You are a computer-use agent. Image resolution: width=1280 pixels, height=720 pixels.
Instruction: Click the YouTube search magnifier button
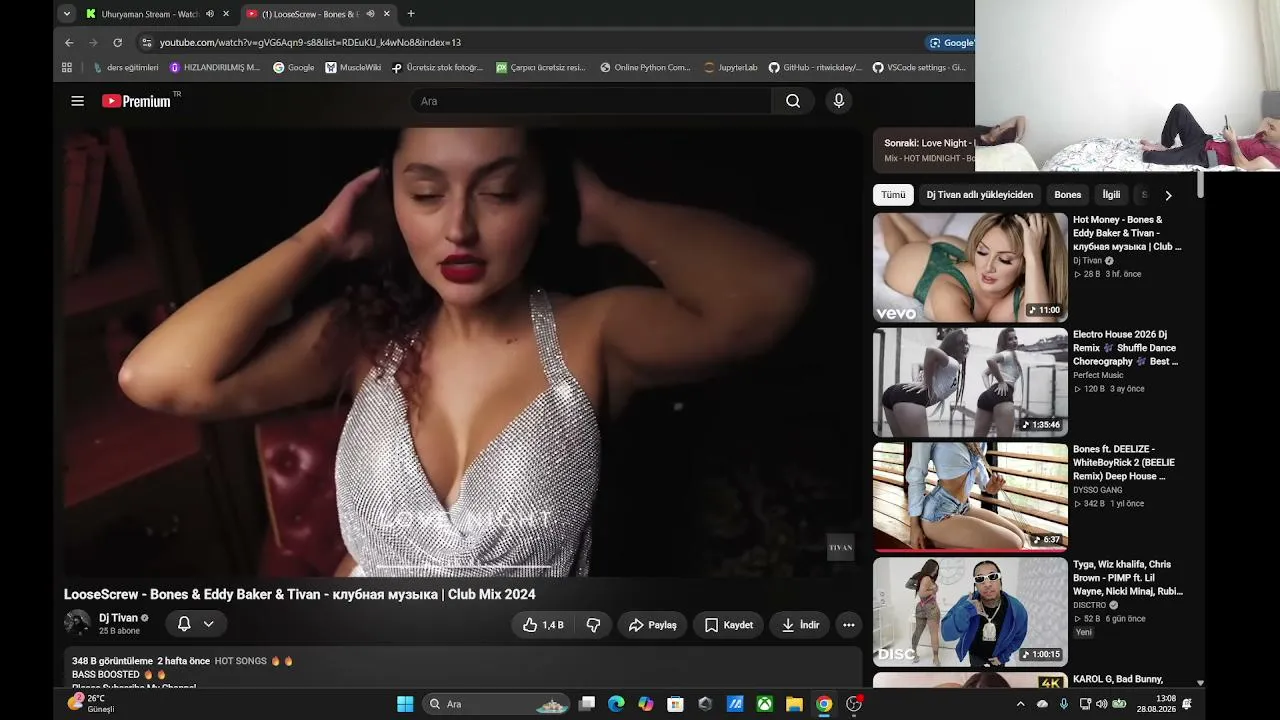click(x=793, y=101)
